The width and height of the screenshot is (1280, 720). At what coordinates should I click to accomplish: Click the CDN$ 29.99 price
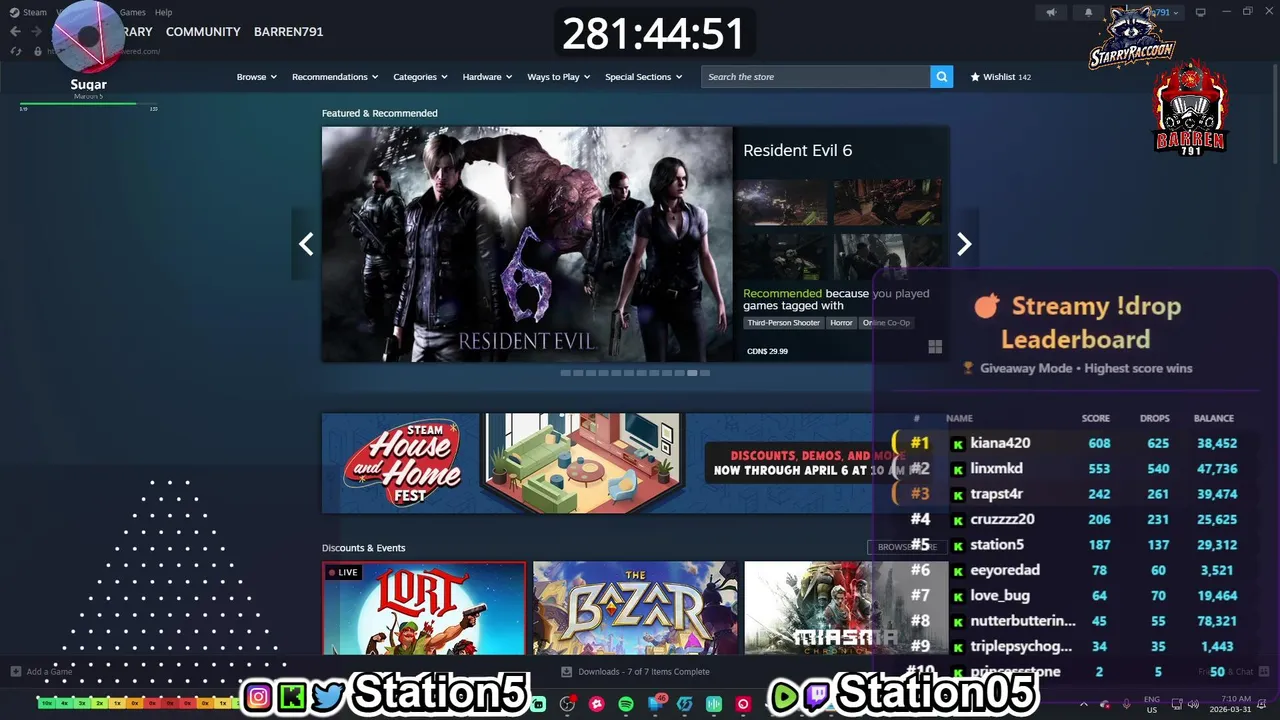[767, 352]
